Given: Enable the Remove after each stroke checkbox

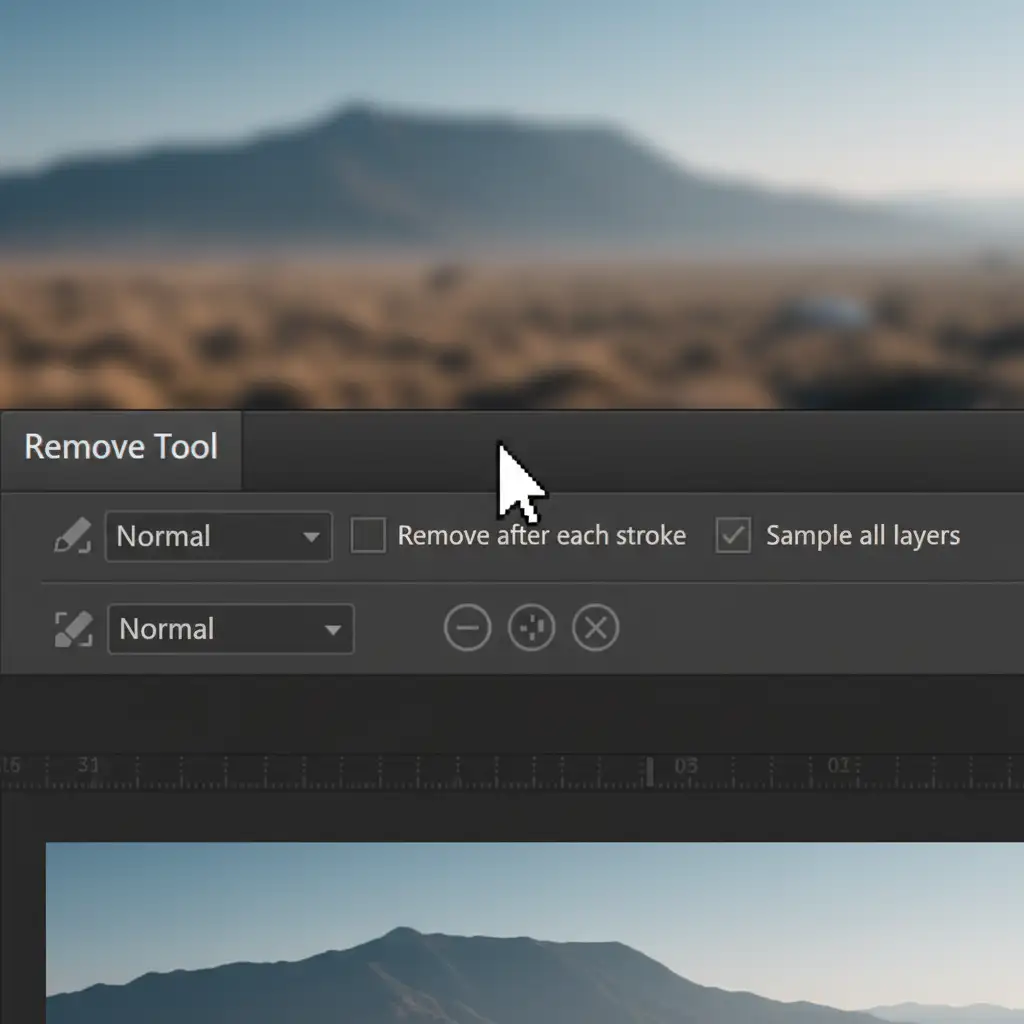Looking at the screenshot, I should [x=368, y=536].
